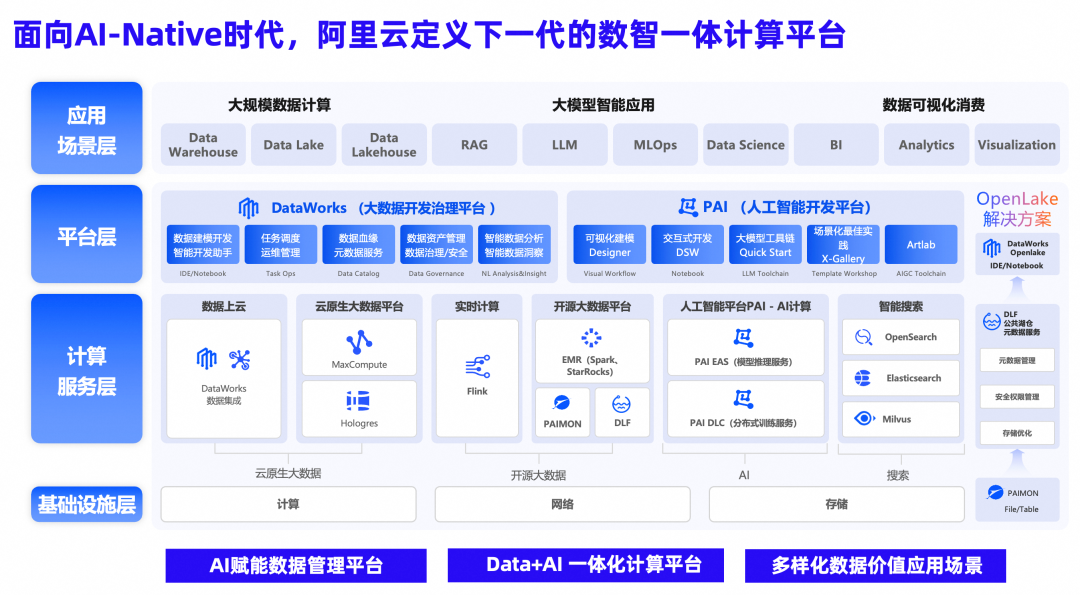Open the MaxCompute icon
Screen dimensions: 1080x595
(x=359, y=342)
